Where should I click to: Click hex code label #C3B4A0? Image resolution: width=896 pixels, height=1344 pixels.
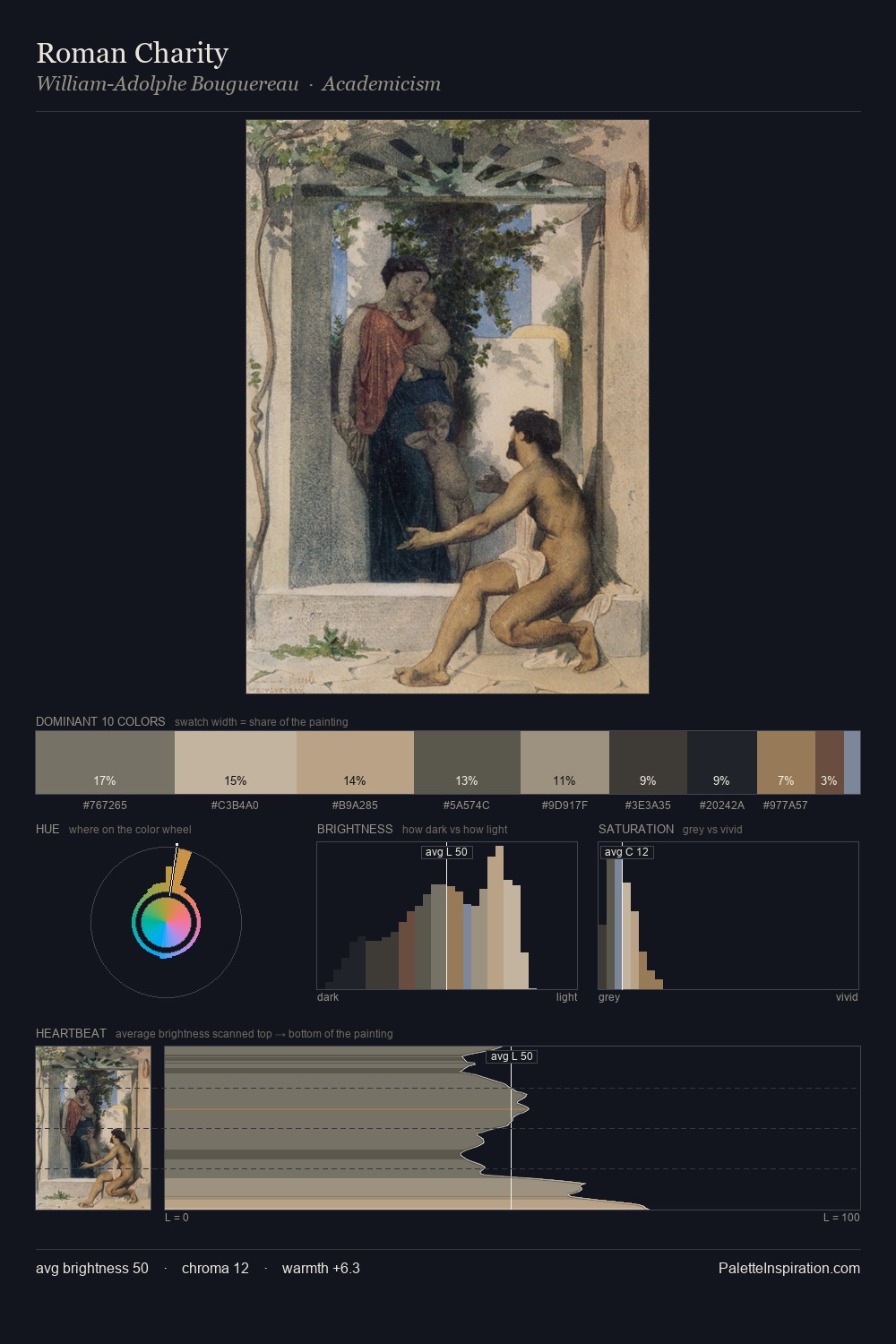236,806
